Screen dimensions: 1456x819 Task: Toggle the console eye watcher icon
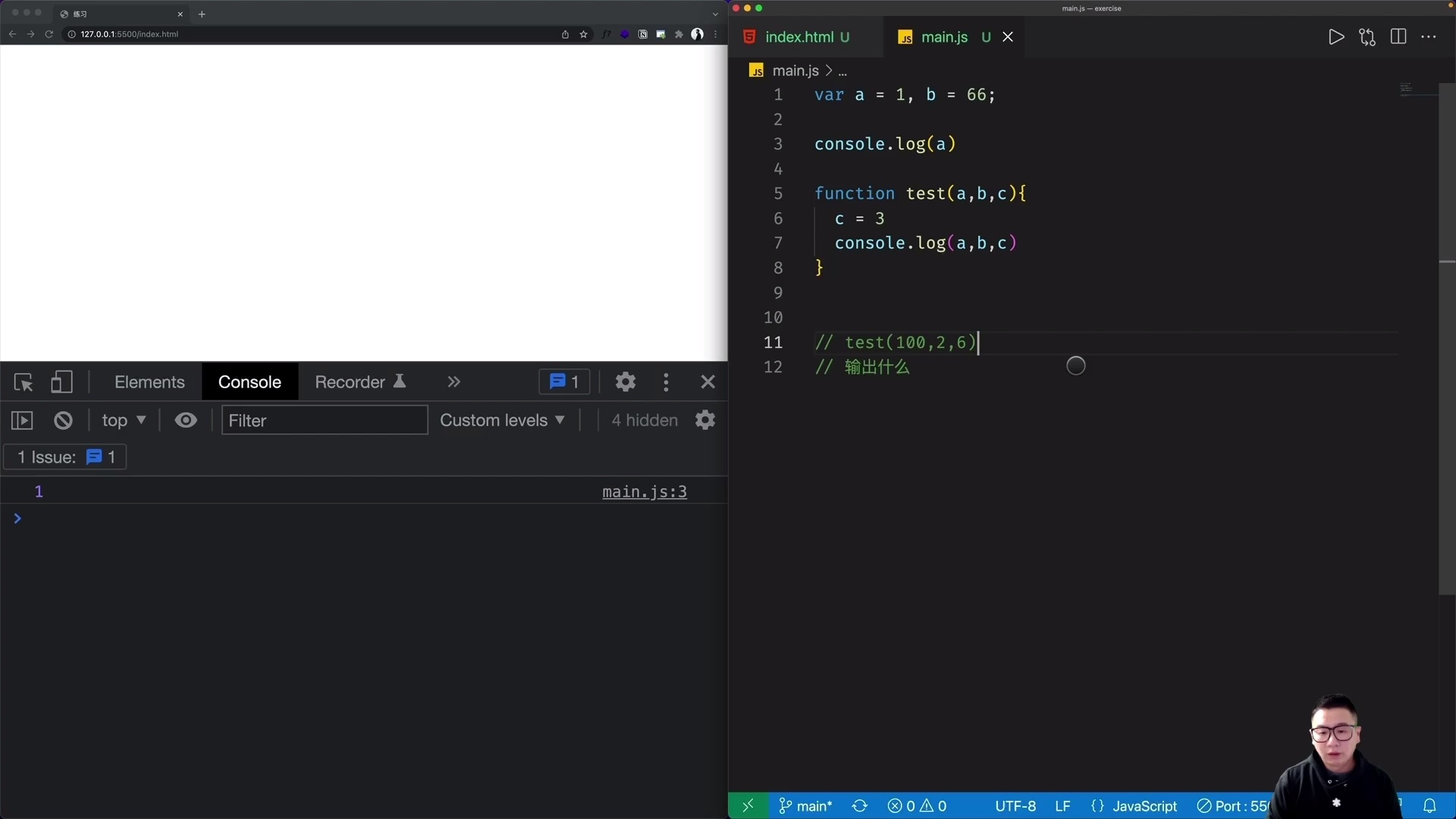click(x=186, y=419)
